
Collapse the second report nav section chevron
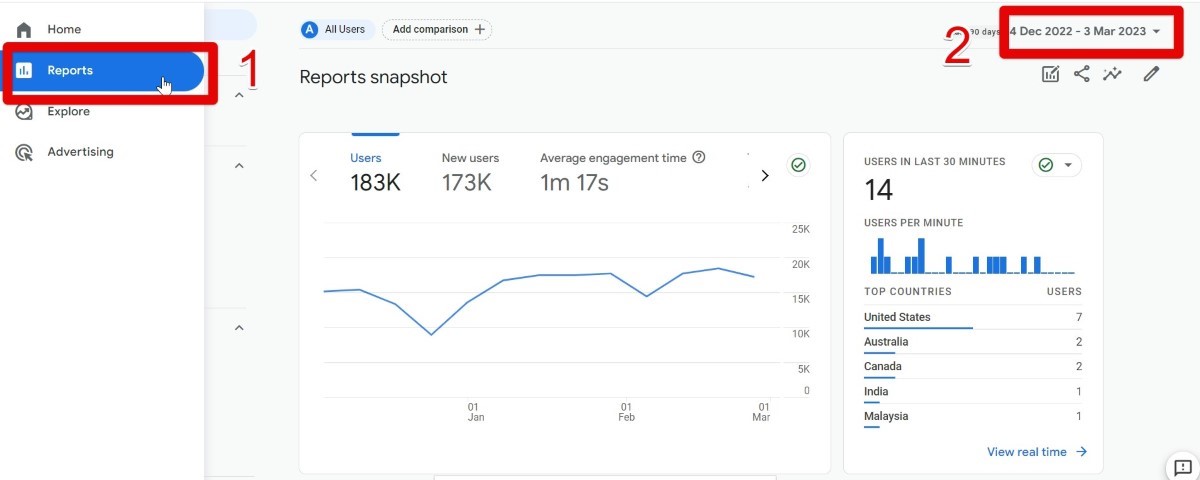coord(239,165)
